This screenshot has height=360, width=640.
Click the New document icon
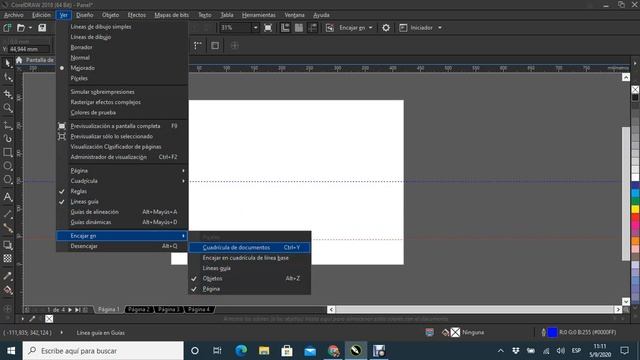tap(7, 28)
